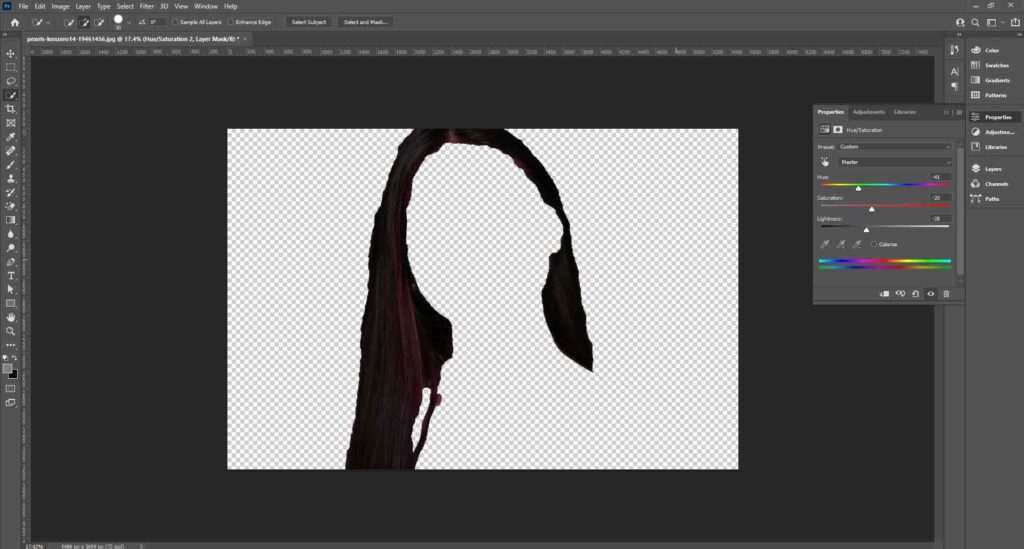This screenshot has height=549, width=1024.
Task: Select the Blur tool
Action: pos(10,234)
